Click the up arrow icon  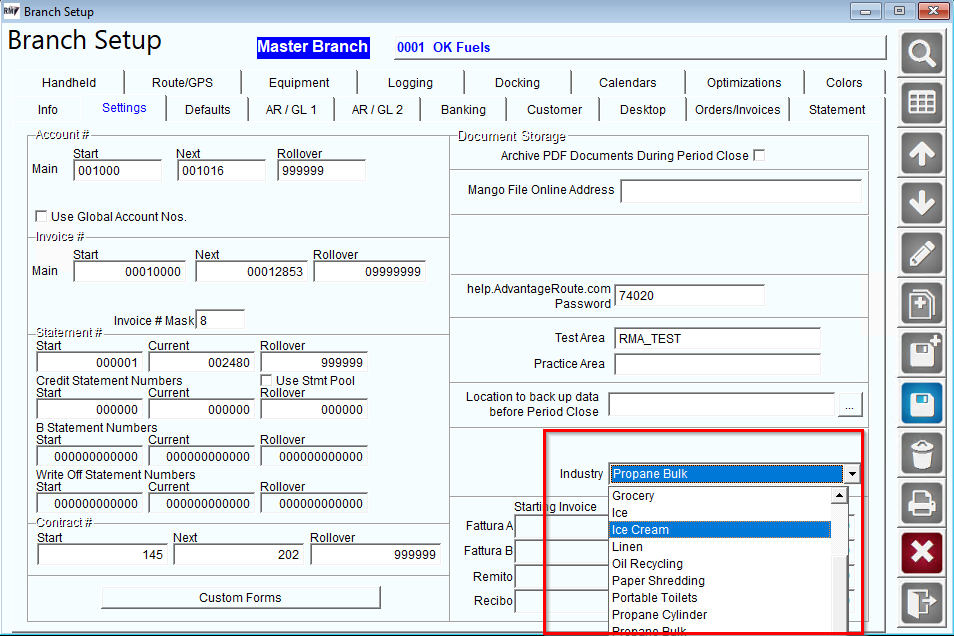pyautogui.click(x=922, y=154)
